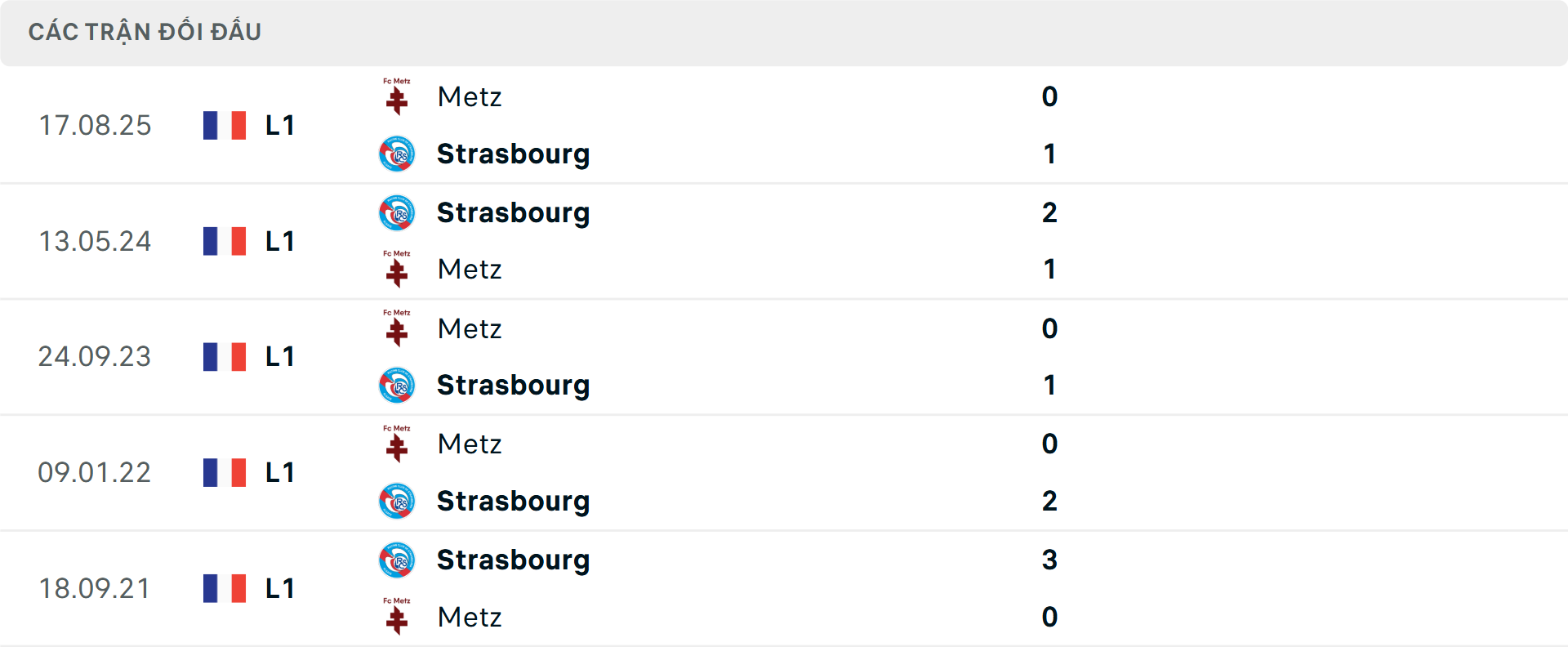Select the Strasbourg logo in the 09.01.22 match
This screenshot has width=1568, height=647.
(x=397, y=502)
